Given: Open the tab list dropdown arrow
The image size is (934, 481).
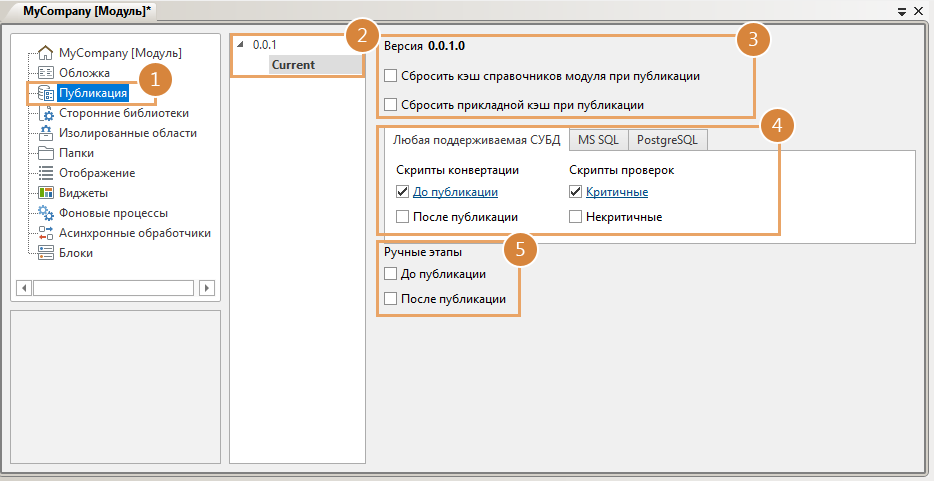Looking at the screenshot, I should (x=902, y=10).
